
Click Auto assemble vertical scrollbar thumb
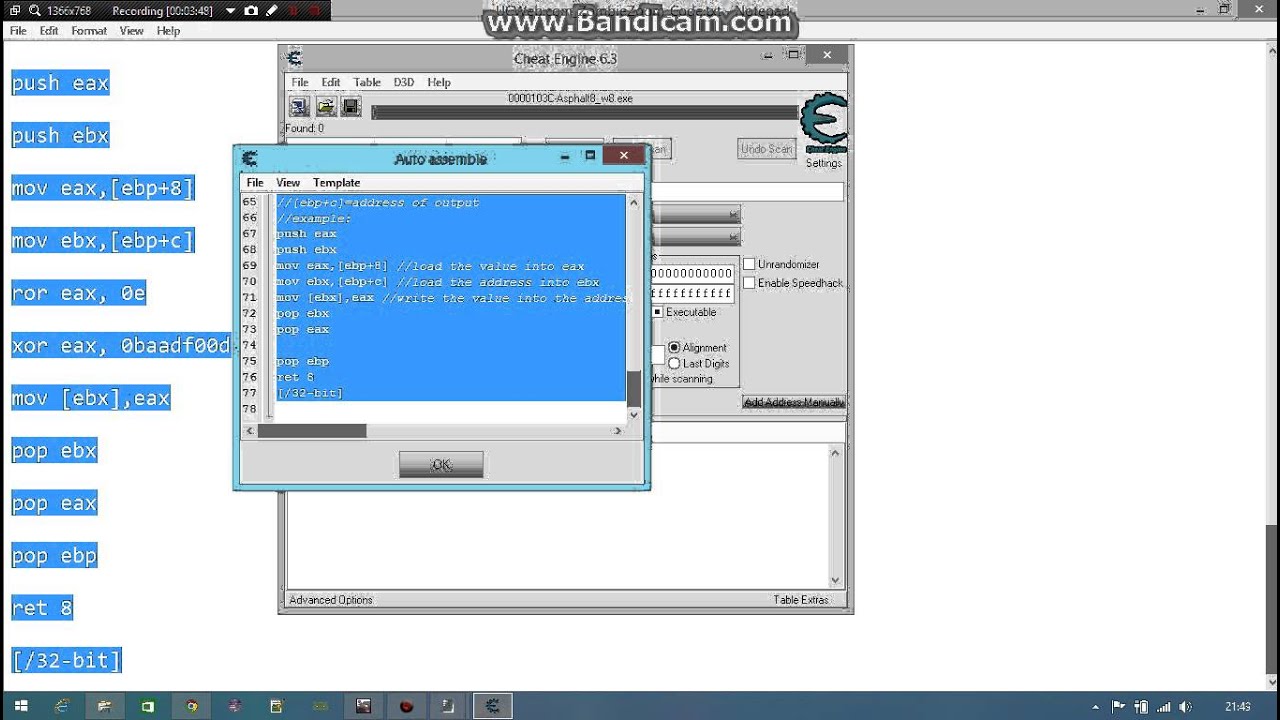click(x=633, y=388)
